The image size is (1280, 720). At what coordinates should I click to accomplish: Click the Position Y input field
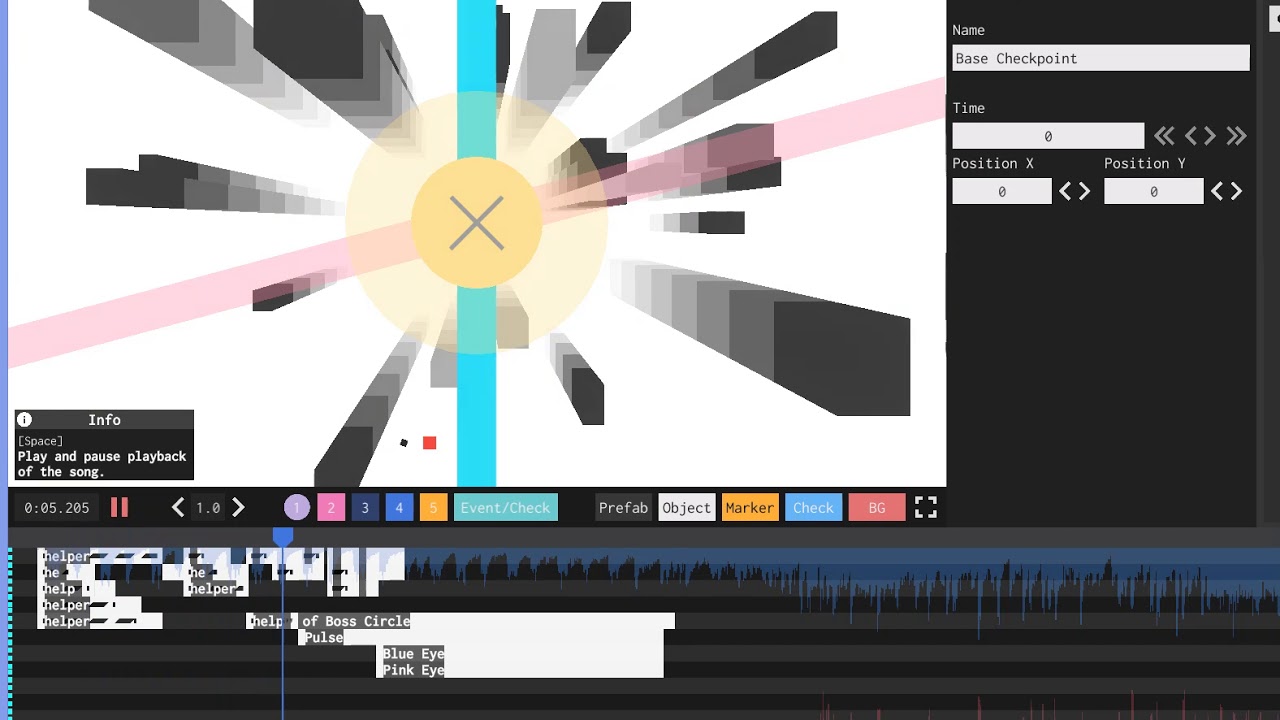coord(1154,191)
